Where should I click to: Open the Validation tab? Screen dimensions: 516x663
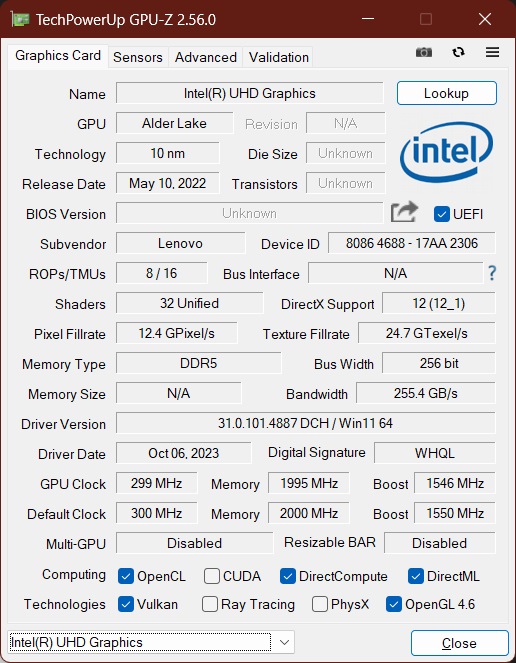point(279,57)
